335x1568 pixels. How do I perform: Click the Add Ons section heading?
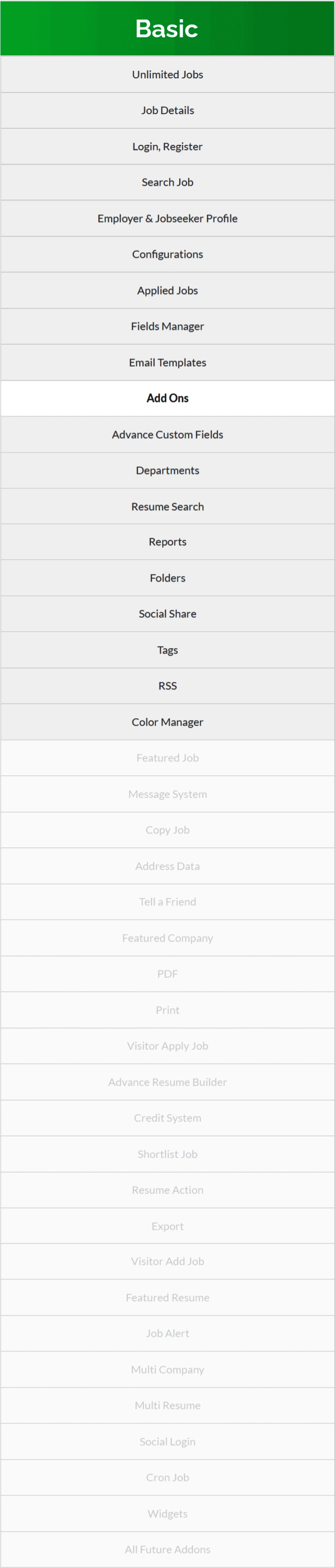167,398
